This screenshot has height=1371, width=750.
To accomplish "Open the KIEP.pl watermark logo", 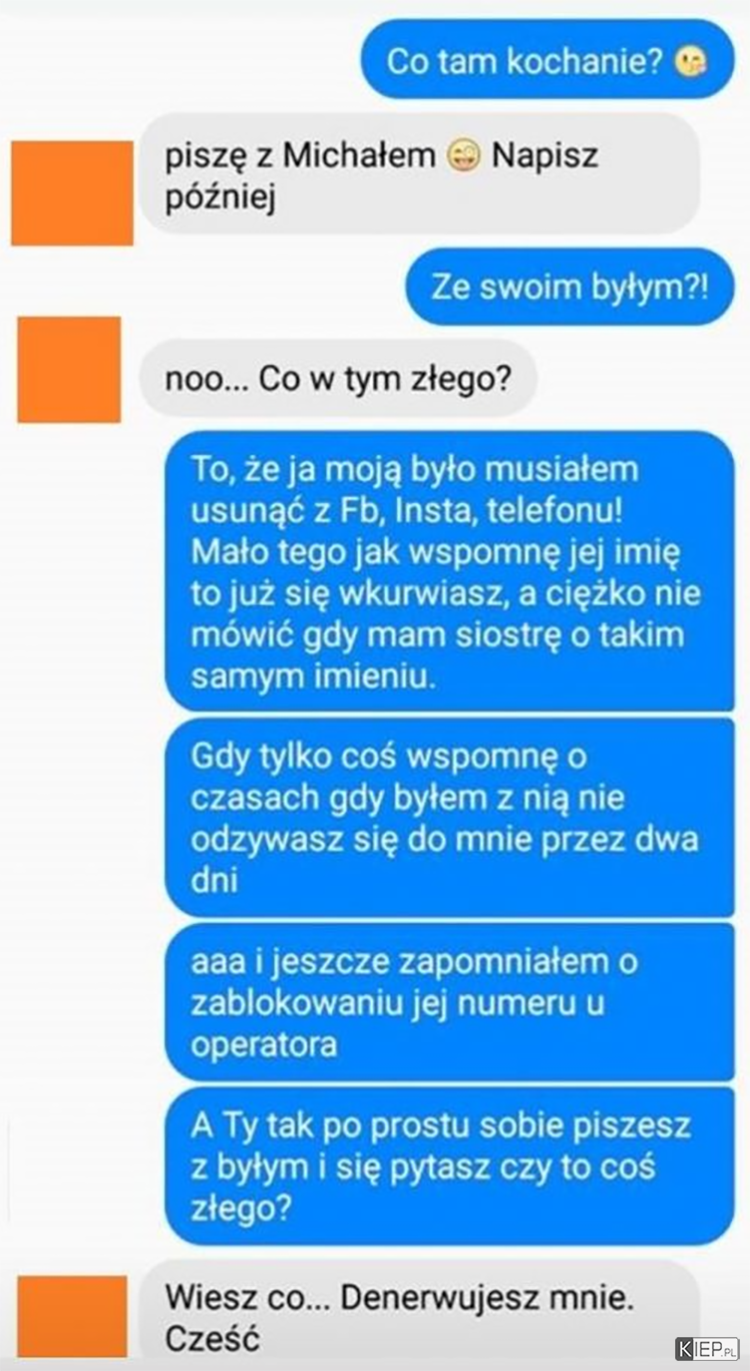I will (707, 1348).
